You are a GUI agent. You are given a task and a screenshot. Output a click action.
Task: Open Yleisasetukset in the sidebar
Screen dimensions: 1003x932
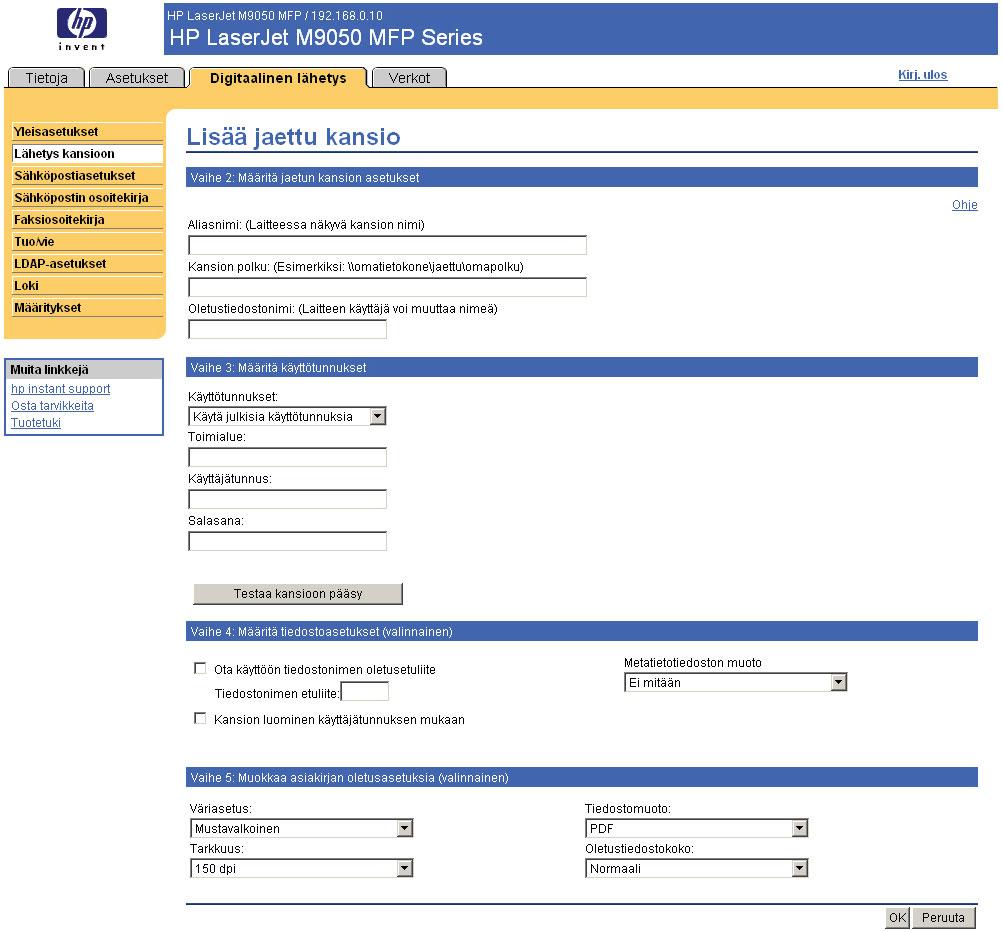click(x=87, y=131)
